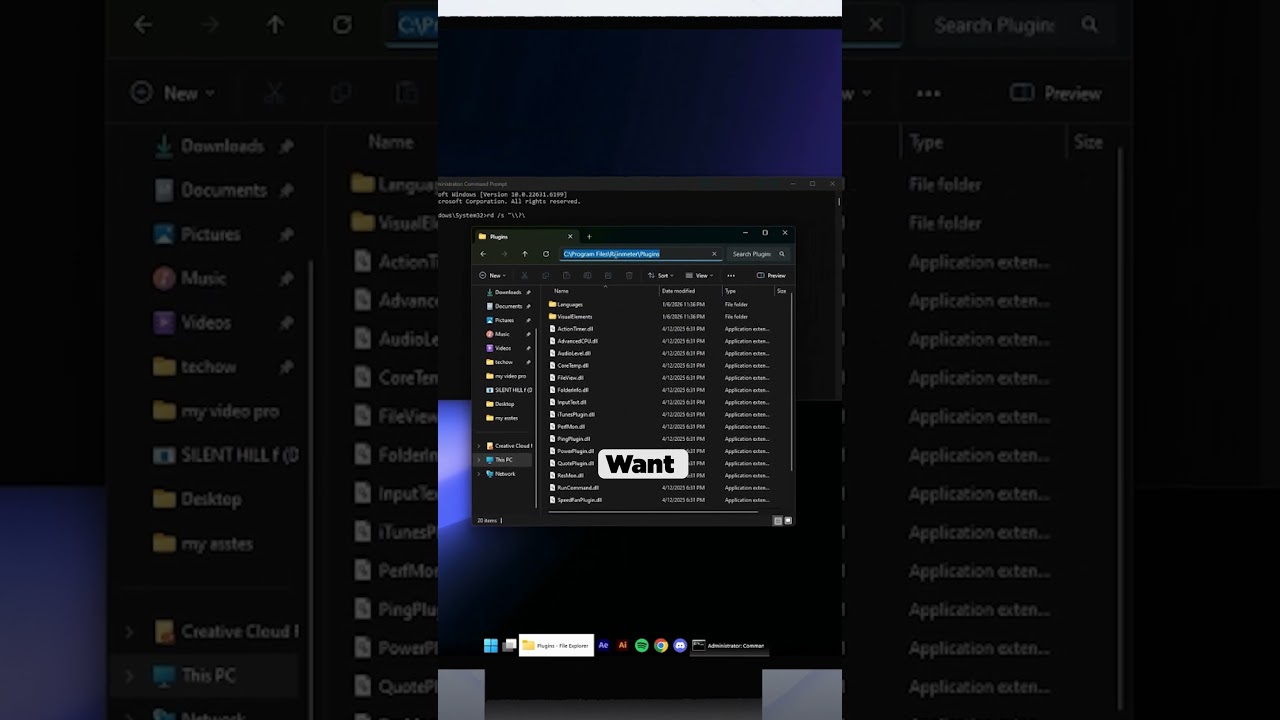
Task: Click the Up one level arrow
Action: [x=525, y=254]
